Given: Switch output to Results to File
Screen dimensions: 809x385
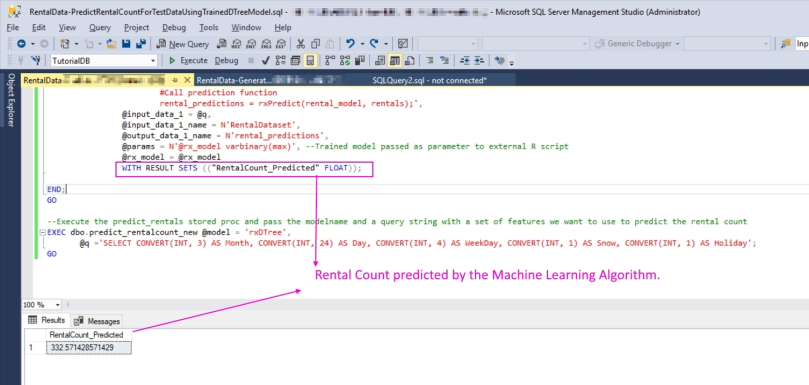Looking at the screenshot, I should (x=410, y=60).
